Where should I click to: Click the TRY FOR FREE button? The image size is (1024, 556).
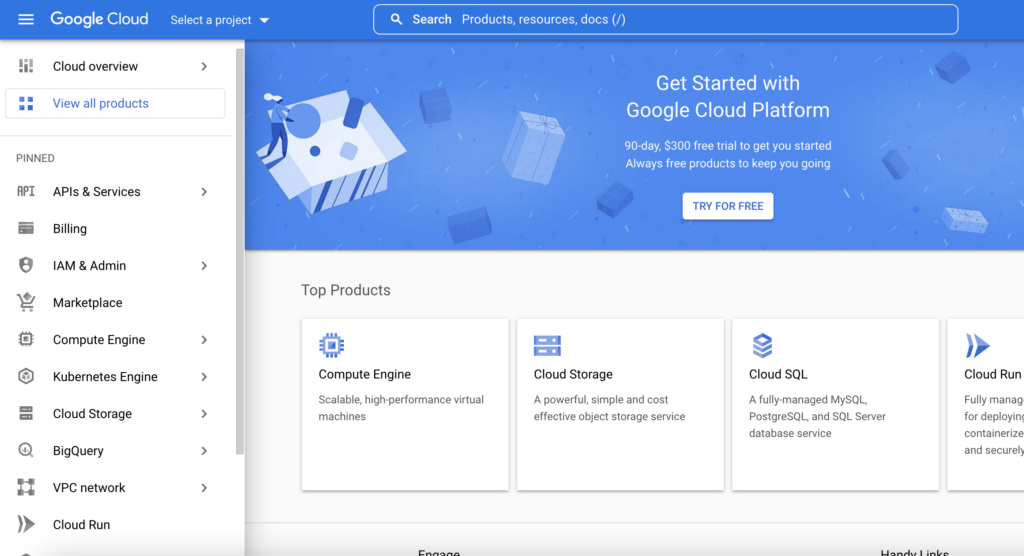728,206
